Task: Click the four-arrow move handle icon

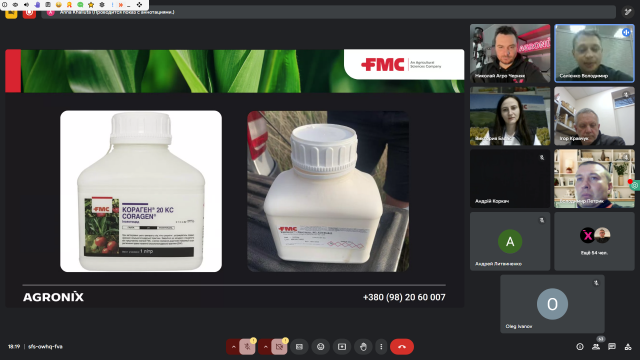Action: pos(139,4)
